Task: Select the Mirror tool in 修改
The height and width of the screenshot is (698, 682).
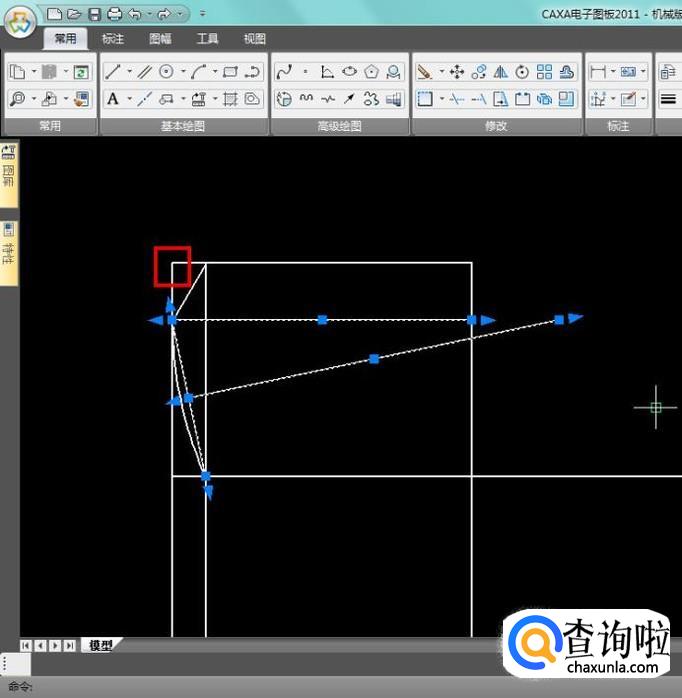Action: pyautogui.click(x=501, y=72)
